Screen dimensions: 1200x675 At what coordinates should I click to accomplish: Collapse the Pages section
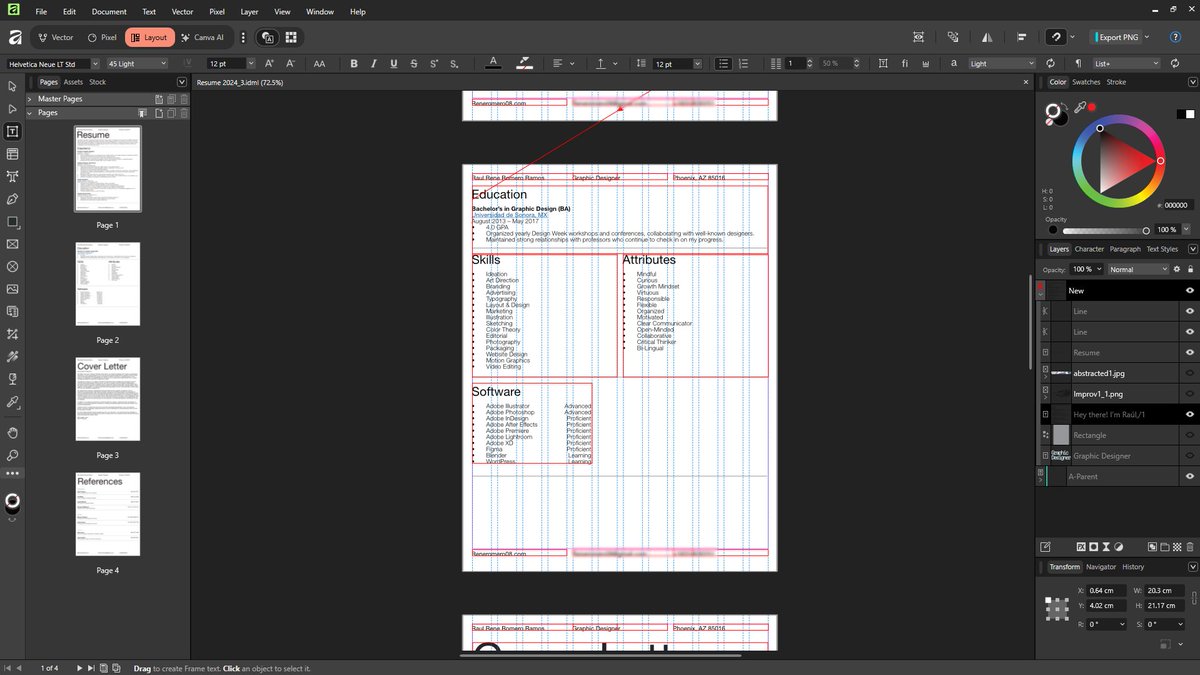click(x=31, y=113)
